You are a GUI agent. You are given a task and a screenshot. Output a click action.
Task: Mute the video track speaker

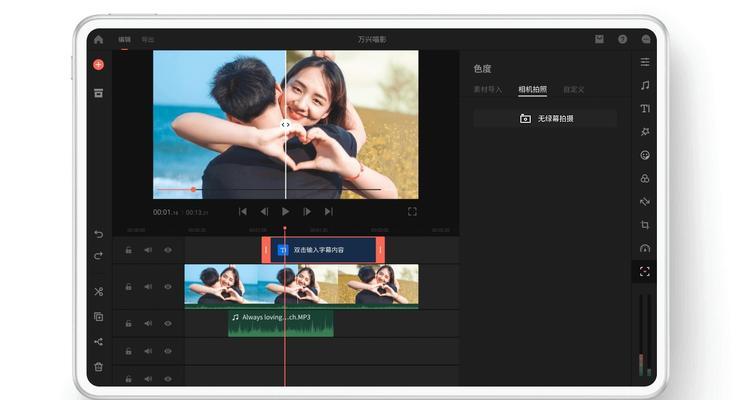pyautogui.click(x=148, y=287)
